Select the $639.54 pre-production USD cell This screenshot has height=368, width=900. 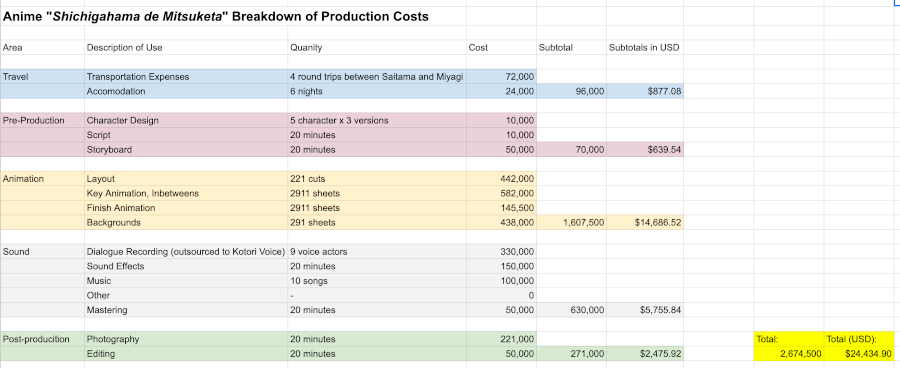click(x=645, y=150)
